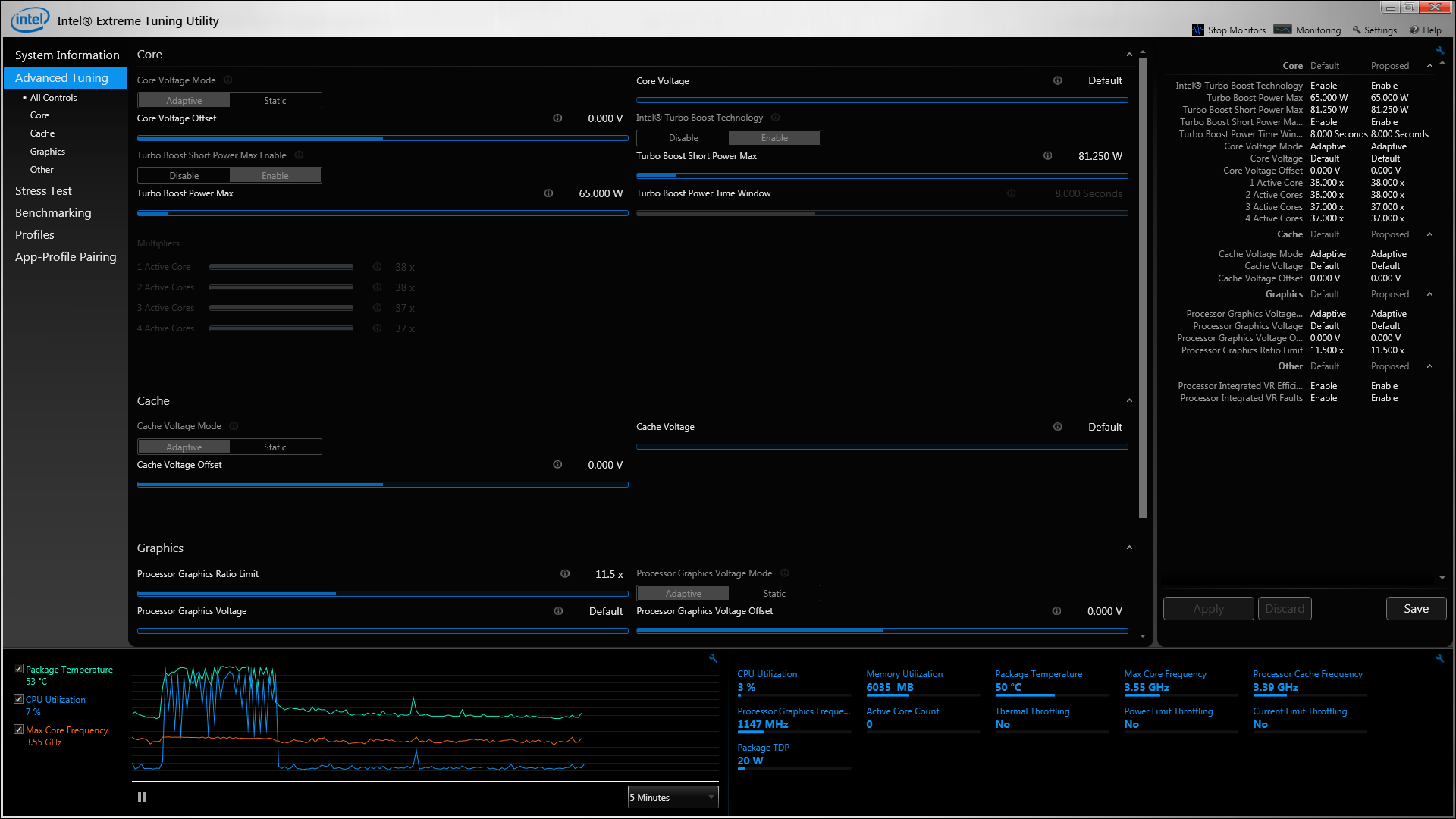Show info for Cache Voltage Mode
Image resolution: width=1456 pixels, height=819 pixels.
[x=234, y=426]
